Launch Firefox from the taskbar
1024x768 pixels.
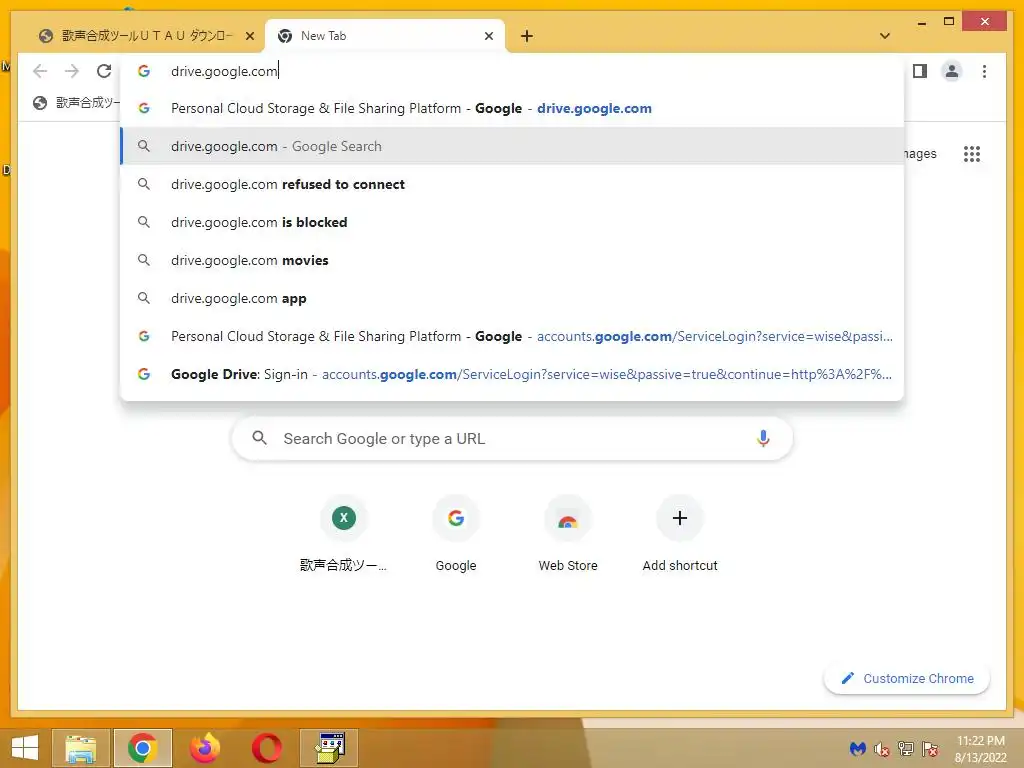(204, 748)
